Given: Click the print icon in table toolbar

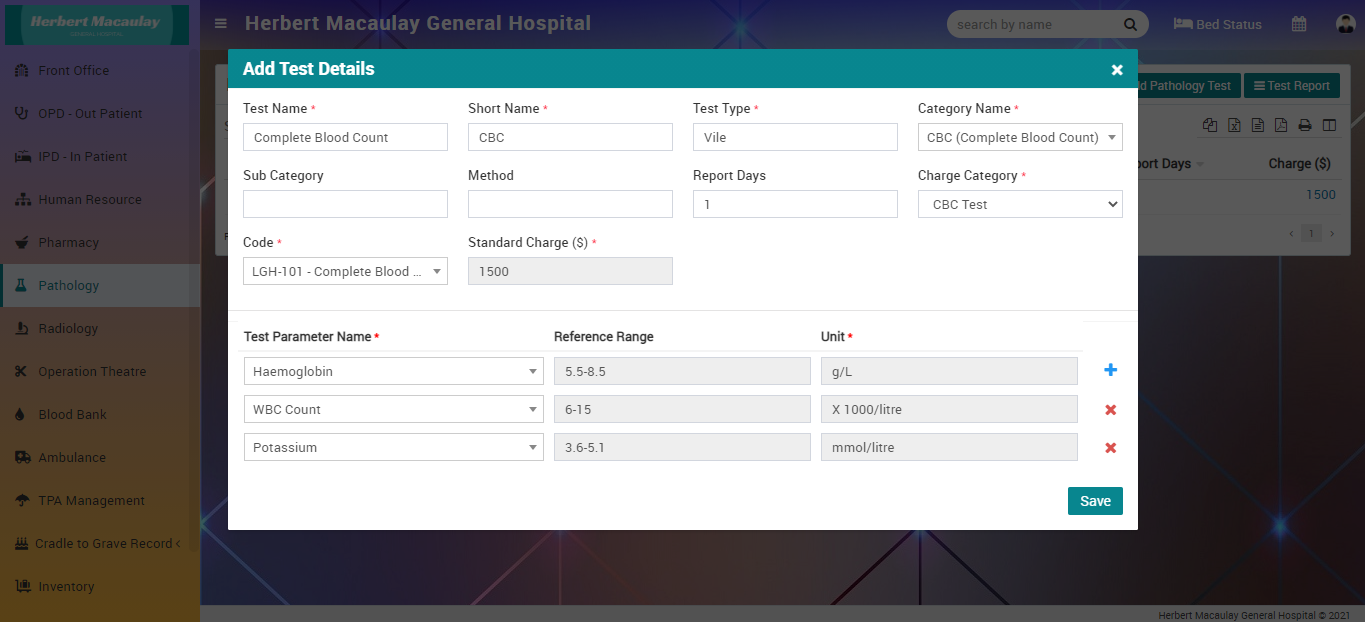Looking at the screenshot, I should click(x=1305, y=126).
